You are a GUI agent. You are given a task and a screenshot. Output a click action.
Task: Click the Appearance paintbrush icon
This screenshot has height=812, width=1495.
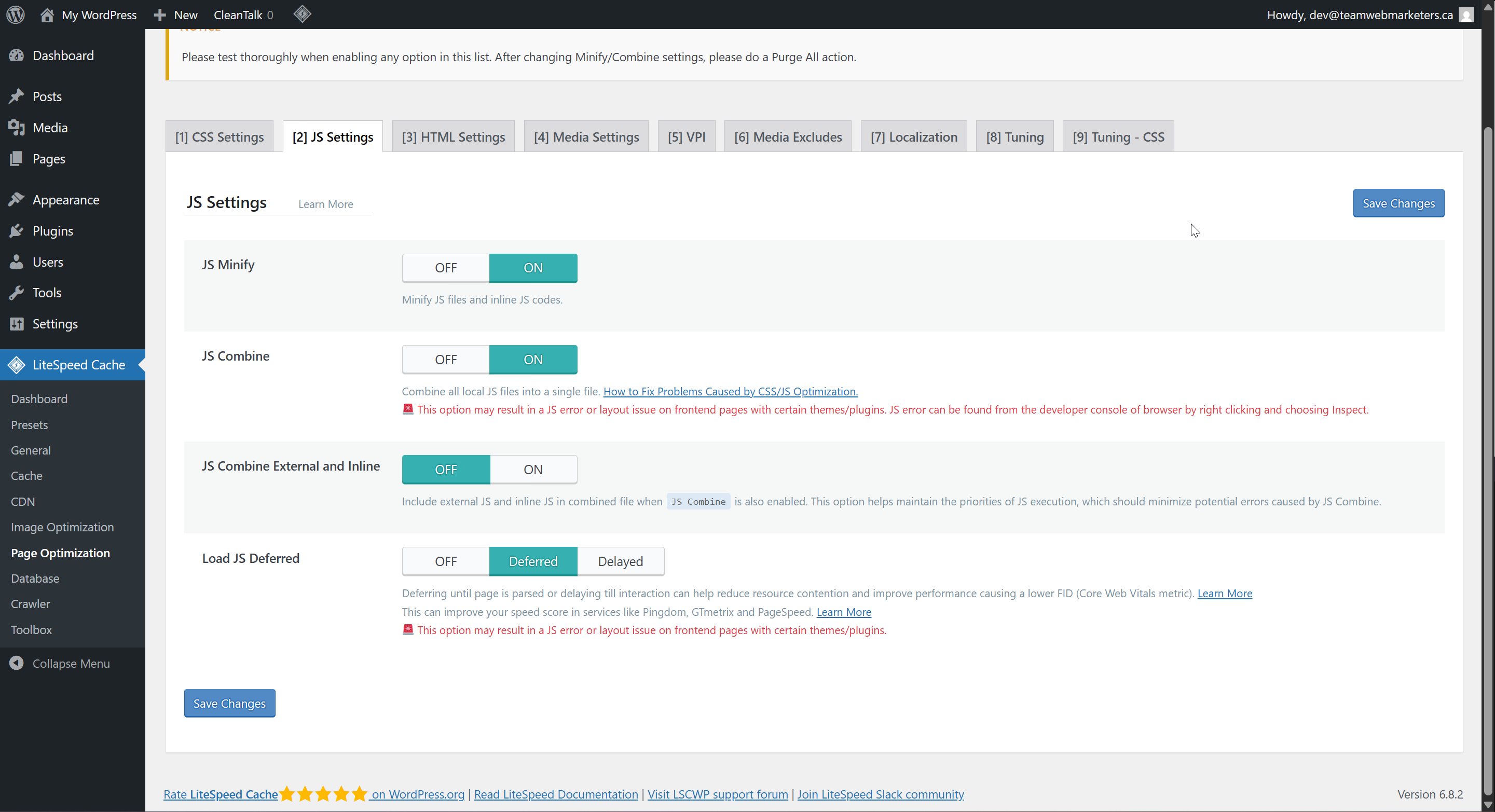tap(16, 200)
